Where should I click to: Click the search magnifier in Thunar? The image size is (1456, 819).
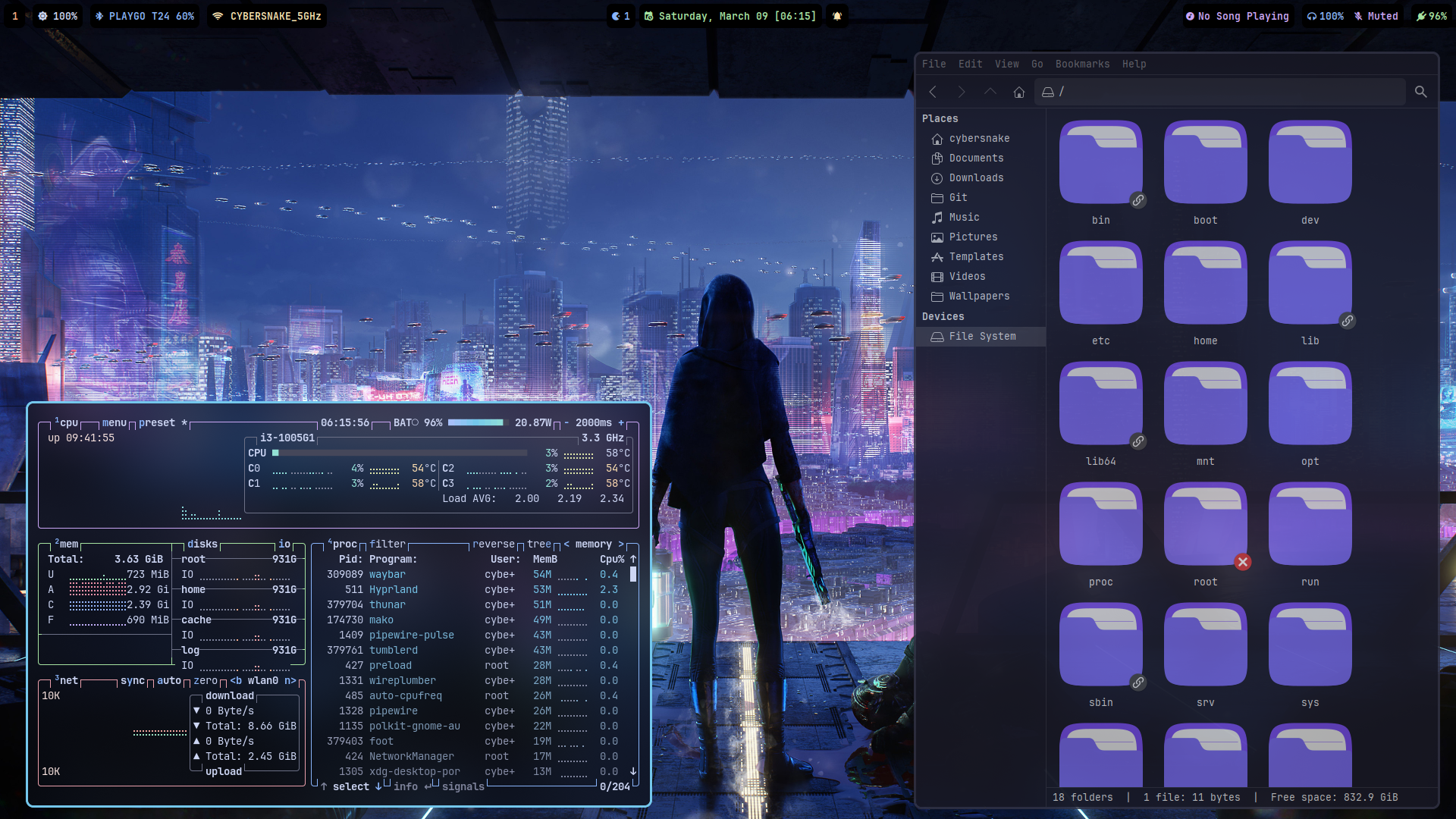click(x=1421, y=92)
